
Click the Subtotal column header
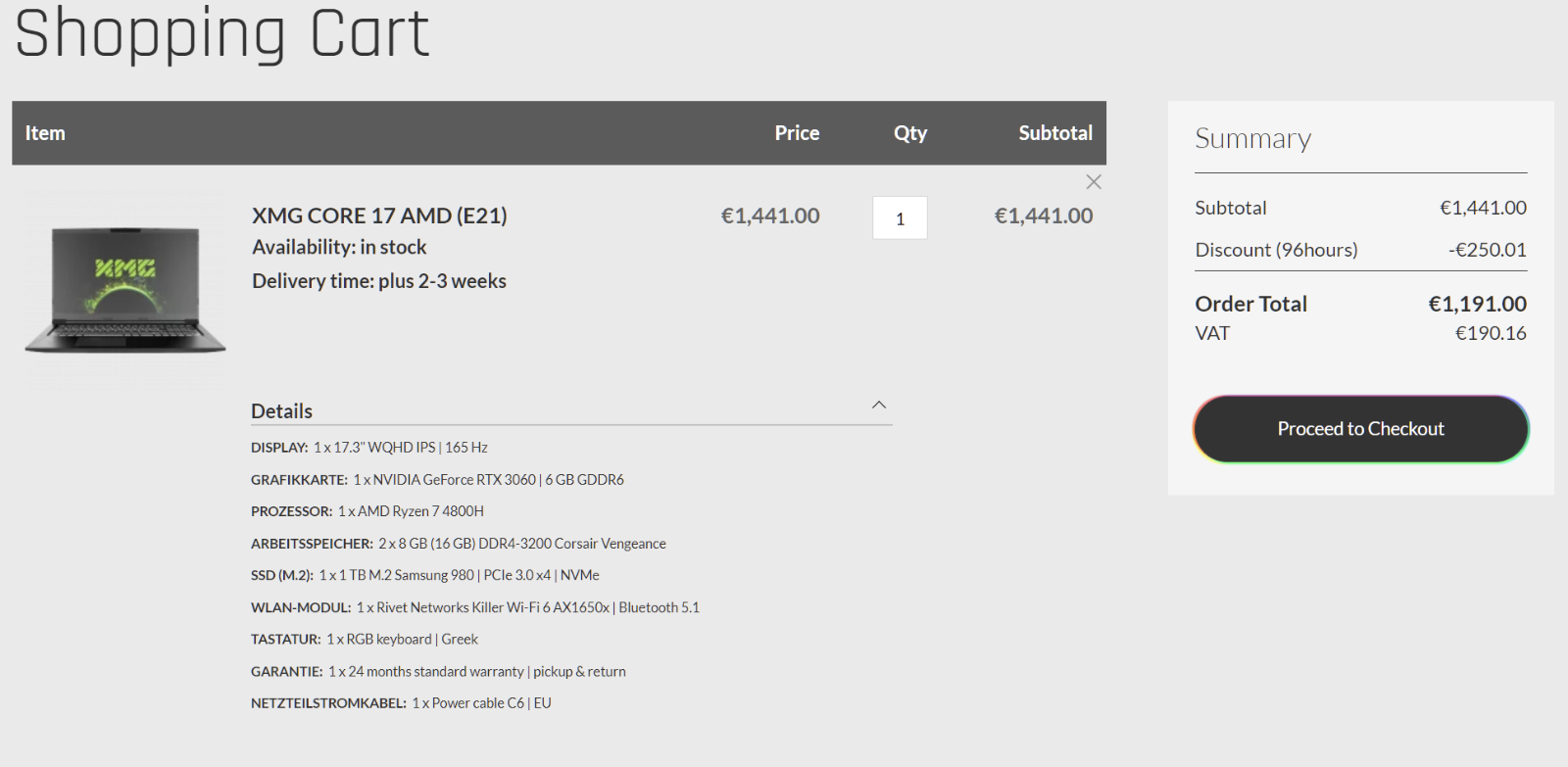click(1055, 133)
